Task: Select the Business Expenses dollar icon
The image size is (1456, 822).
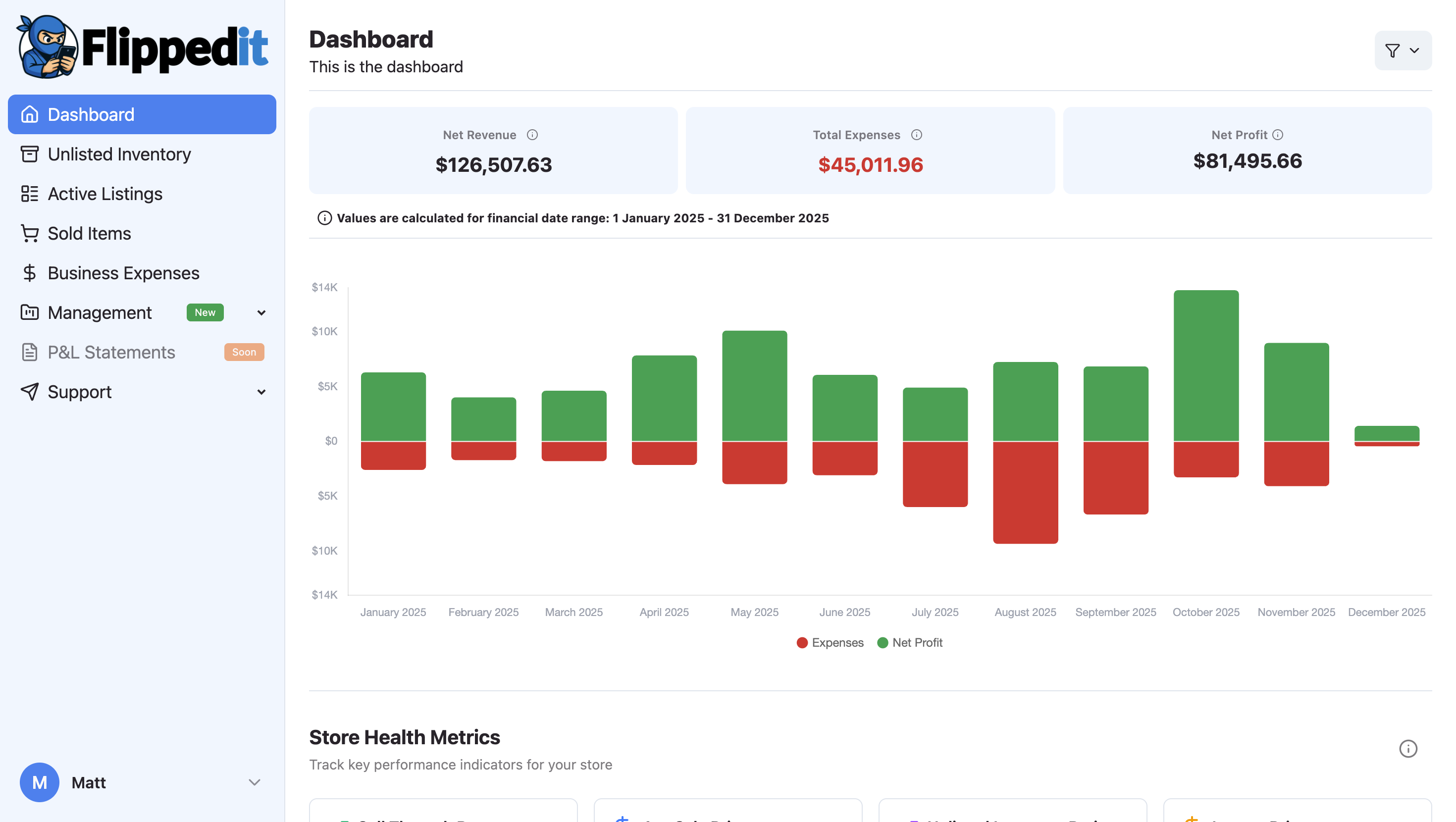Action: point(30,272)
